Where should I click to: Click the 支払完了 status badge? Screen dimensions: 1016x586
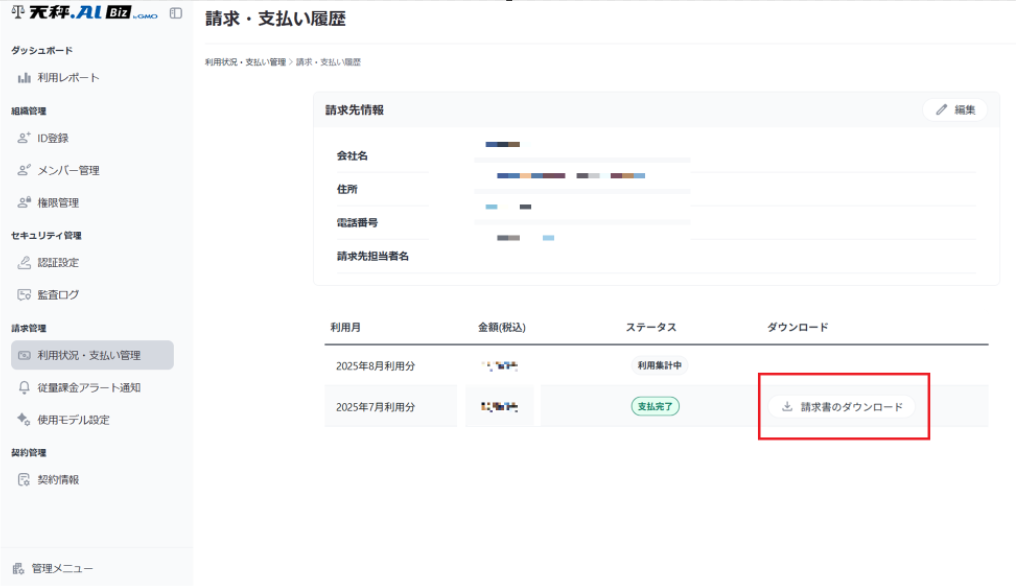click(x=655, y=407)
